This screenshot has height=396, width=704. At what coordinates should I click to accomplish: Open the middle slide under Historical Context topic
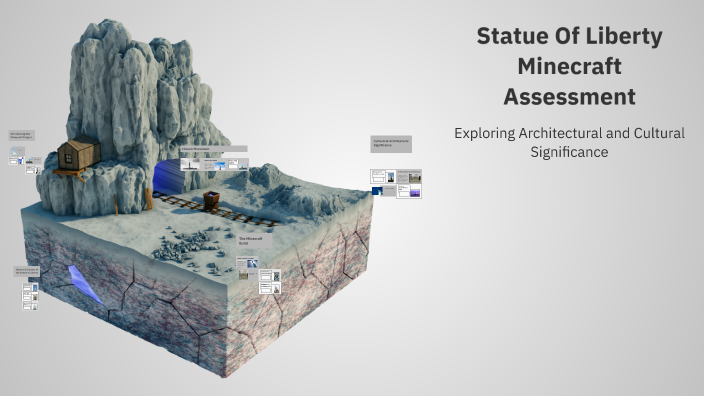(30, 296)
